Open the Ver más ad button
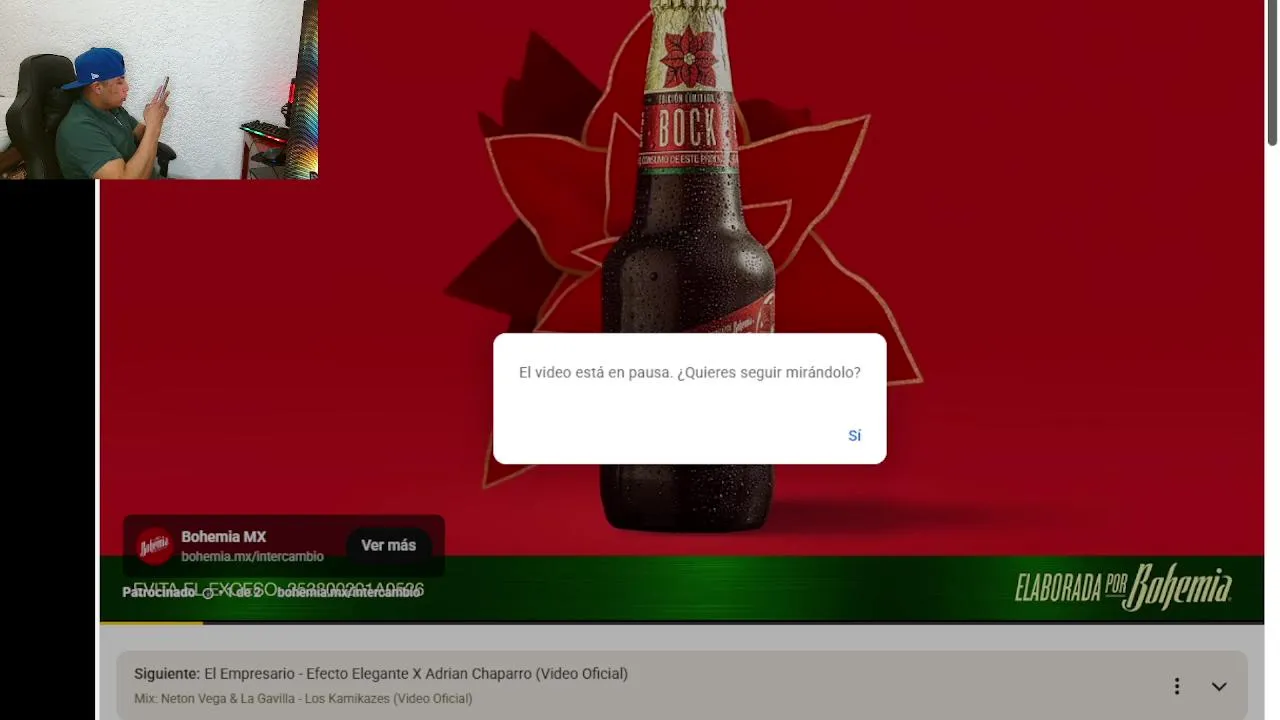 tap(388, 545)
